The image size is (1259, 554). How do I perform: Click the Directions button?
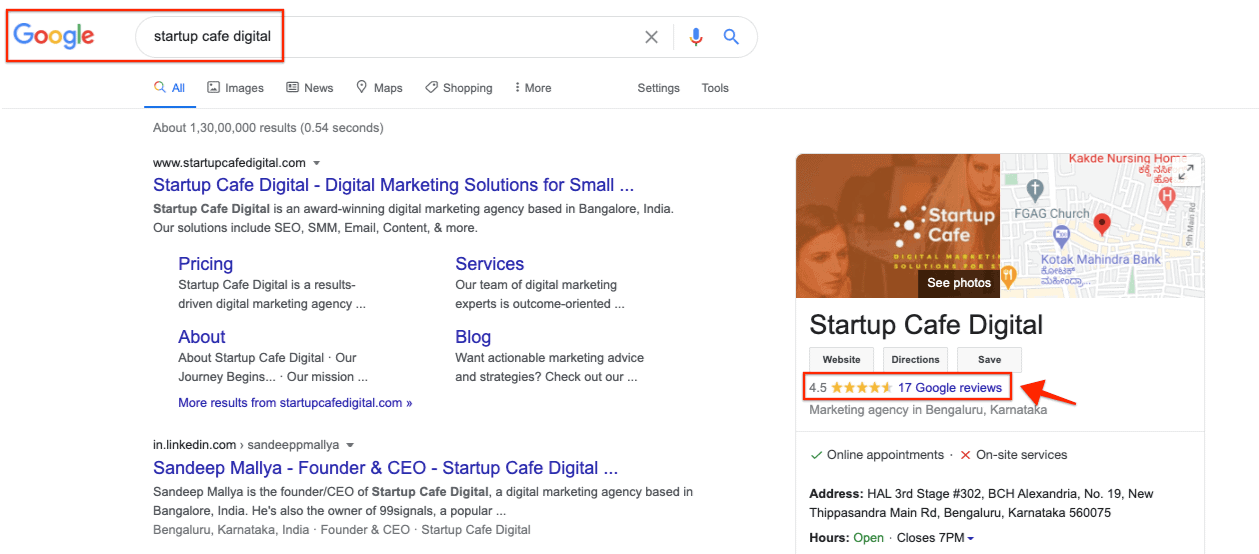[915, 360]
